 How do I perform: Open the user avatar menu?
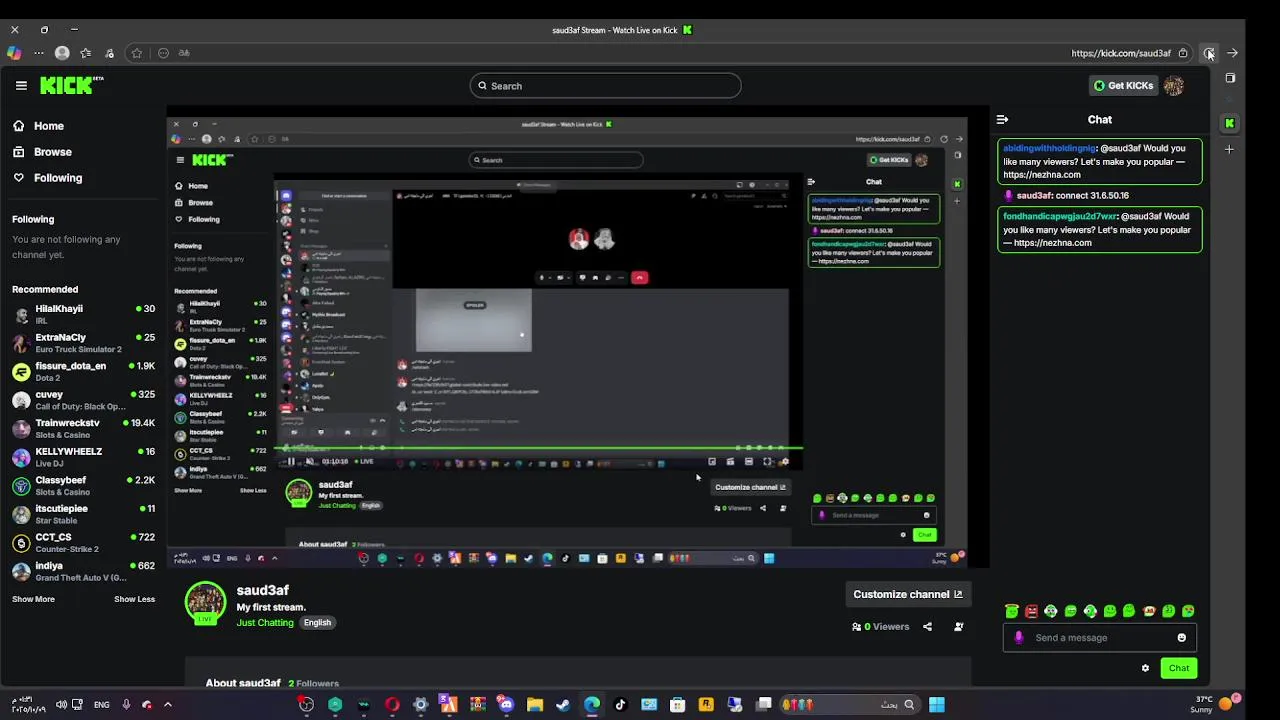pyautogui.click(x=1174, y=86)
